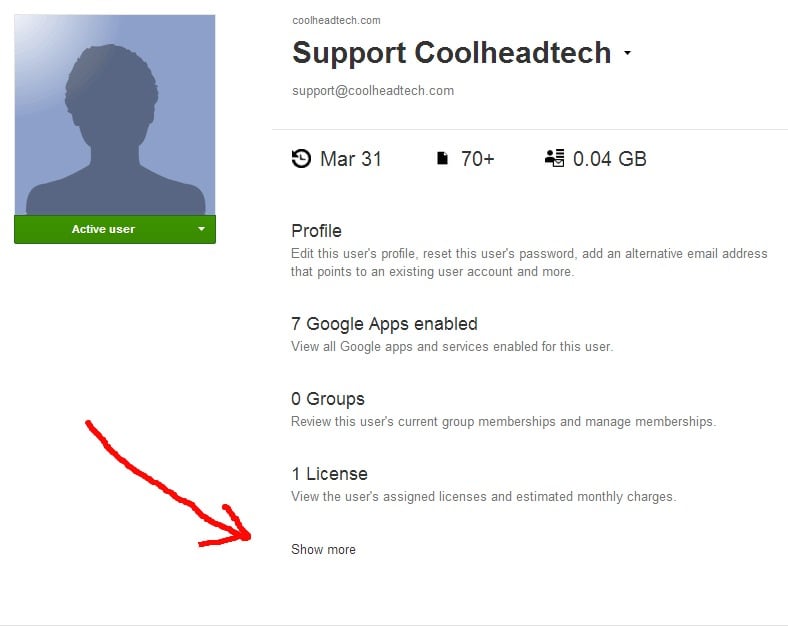Open the 1 License section

[x=329, y=474]
